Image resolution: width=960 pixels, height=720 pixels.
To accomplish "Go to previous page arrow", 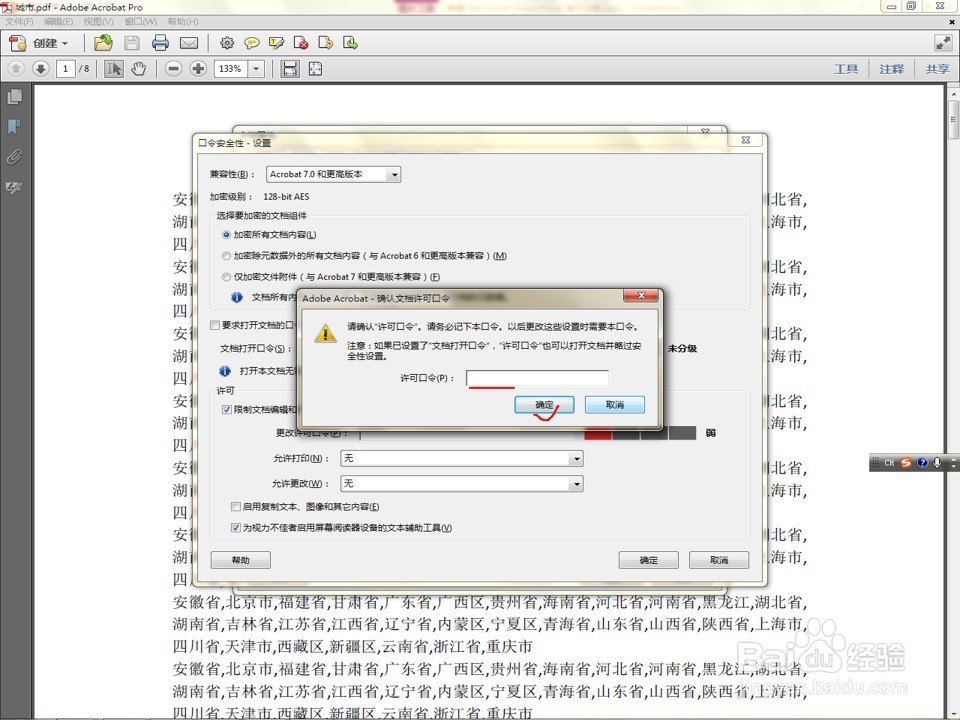I will (16, 69).
